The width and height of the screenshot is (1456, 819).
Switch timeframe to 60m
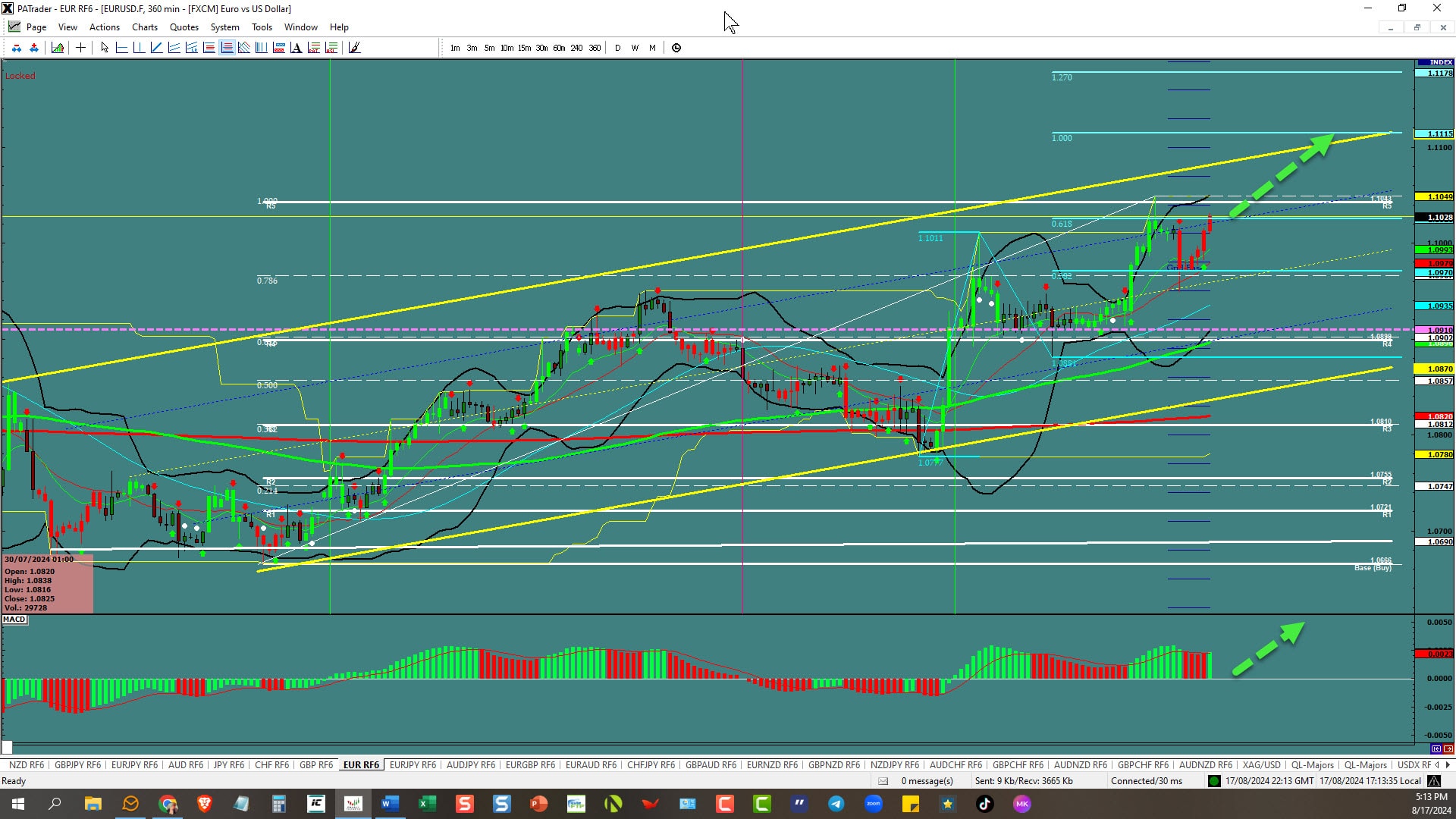[559, 48]
